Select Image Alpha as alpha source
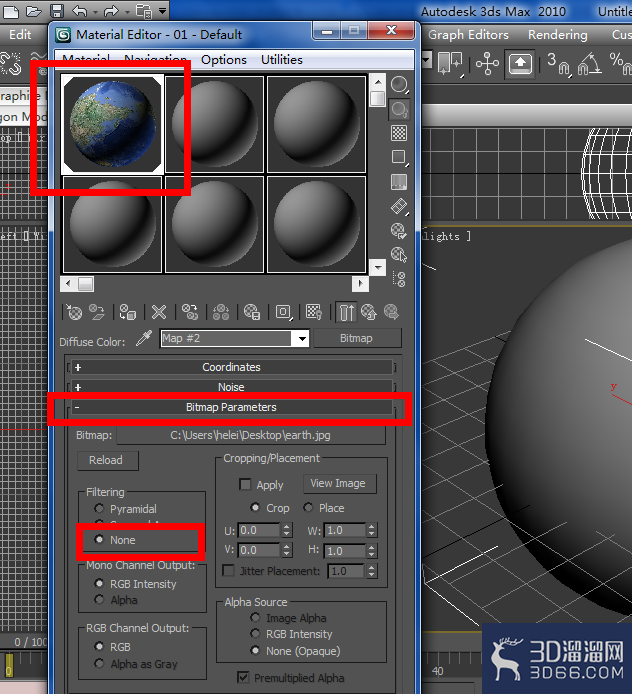This screenshot has height=694, width=632. pyautogui.click(x=255, y=617)
